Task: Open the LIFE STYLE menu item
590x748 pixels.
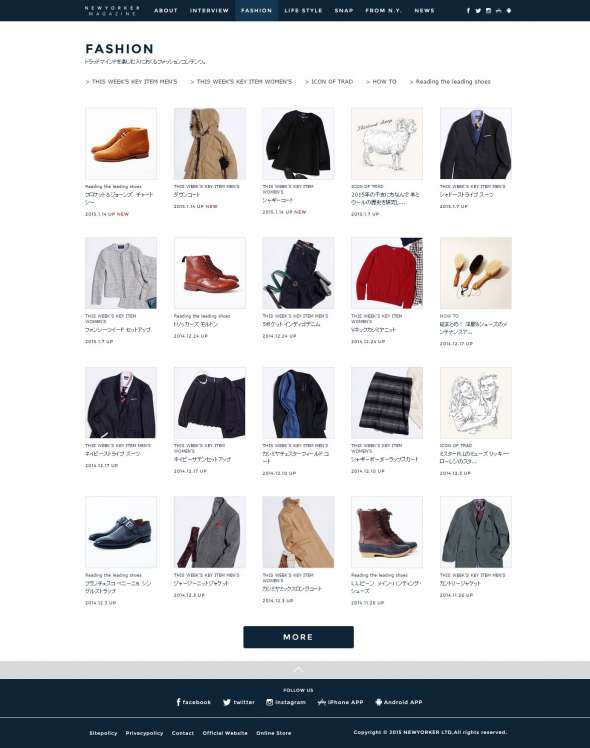Action: point(303,10)
